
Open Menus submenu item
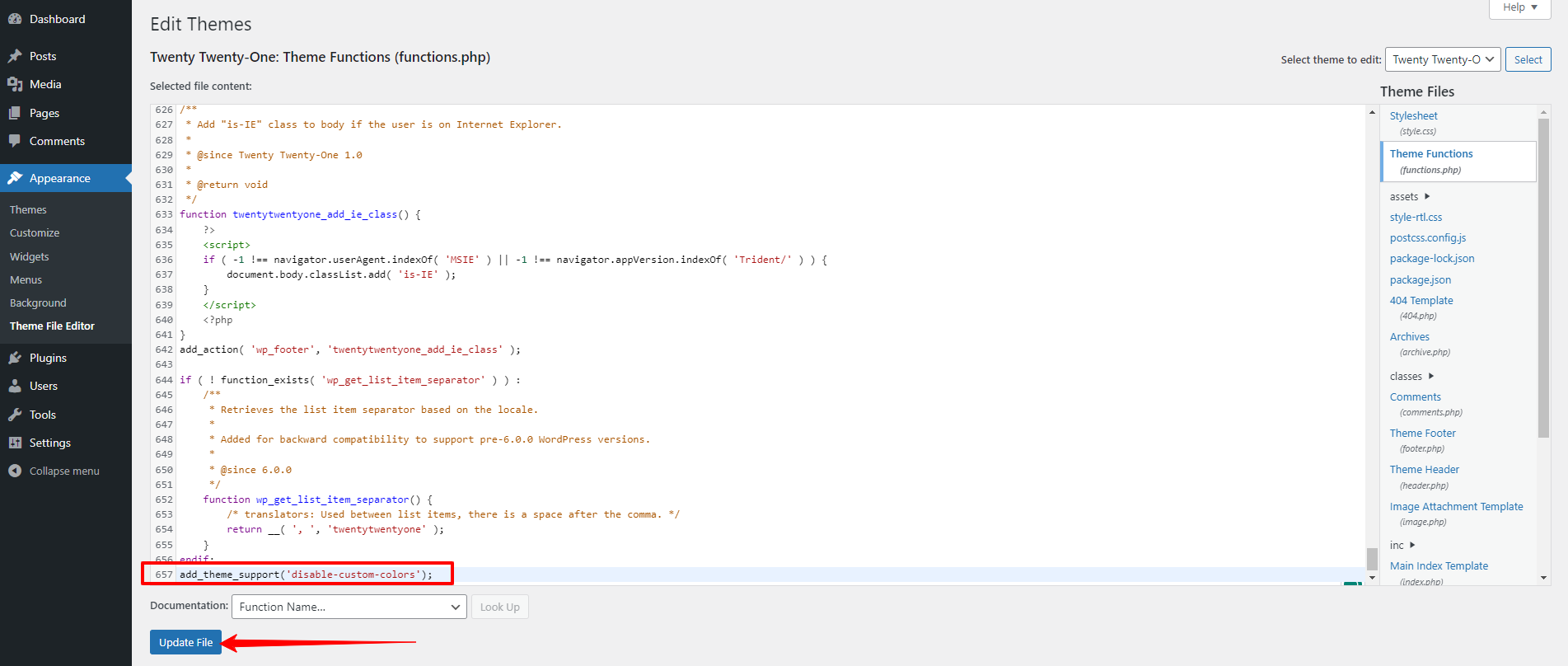26,280
